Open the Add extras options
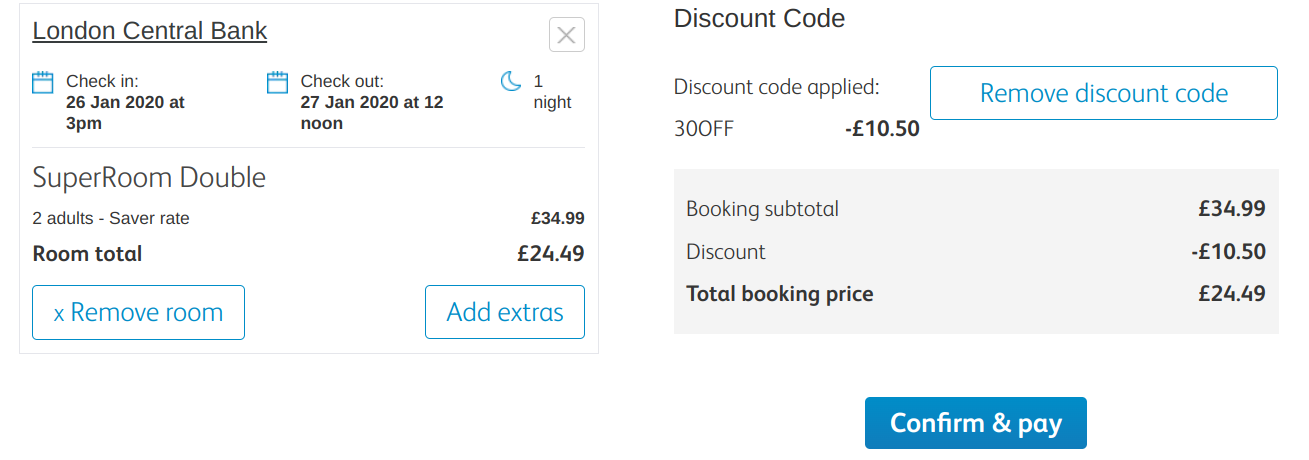Viewport: 1309px width, 460px height. click(505, 312)
